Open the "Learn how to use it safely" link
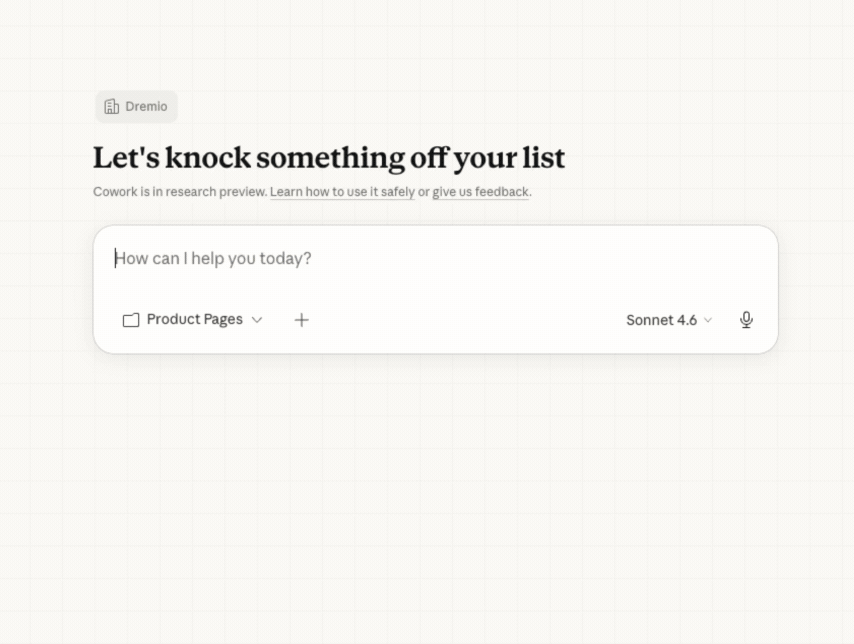 point(342,192)
